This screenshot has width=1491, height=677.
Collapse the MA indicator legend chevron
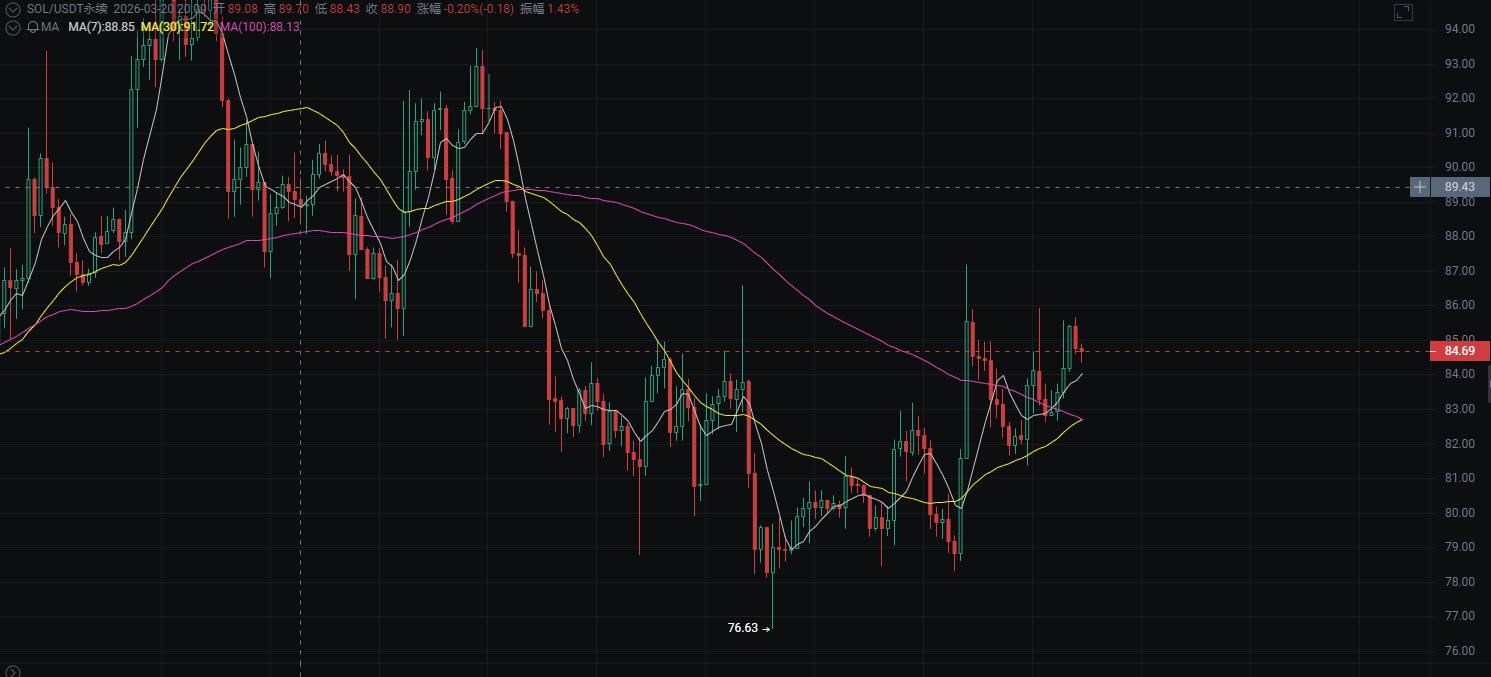13,27
